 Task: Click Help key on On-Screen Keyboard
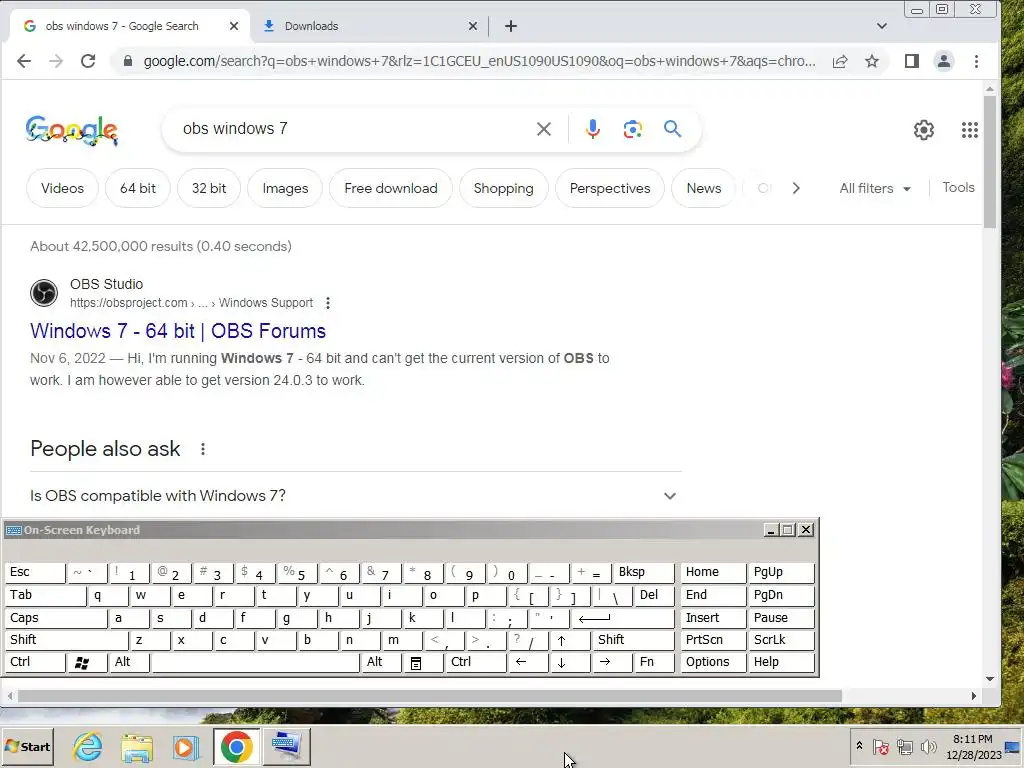[x=782, y=662]
